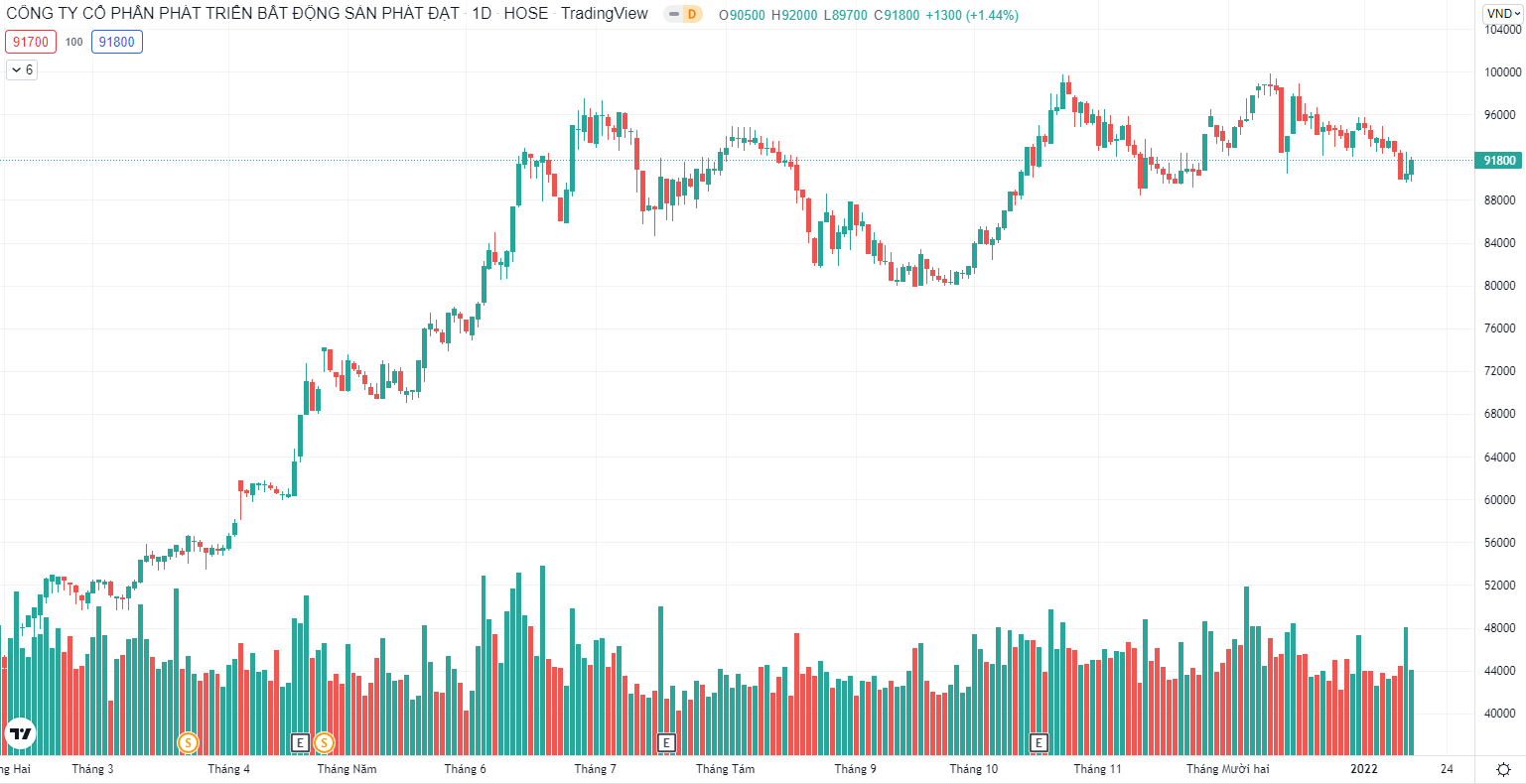
Task: Click the red 91700 sell button
Action: [31, 42]
